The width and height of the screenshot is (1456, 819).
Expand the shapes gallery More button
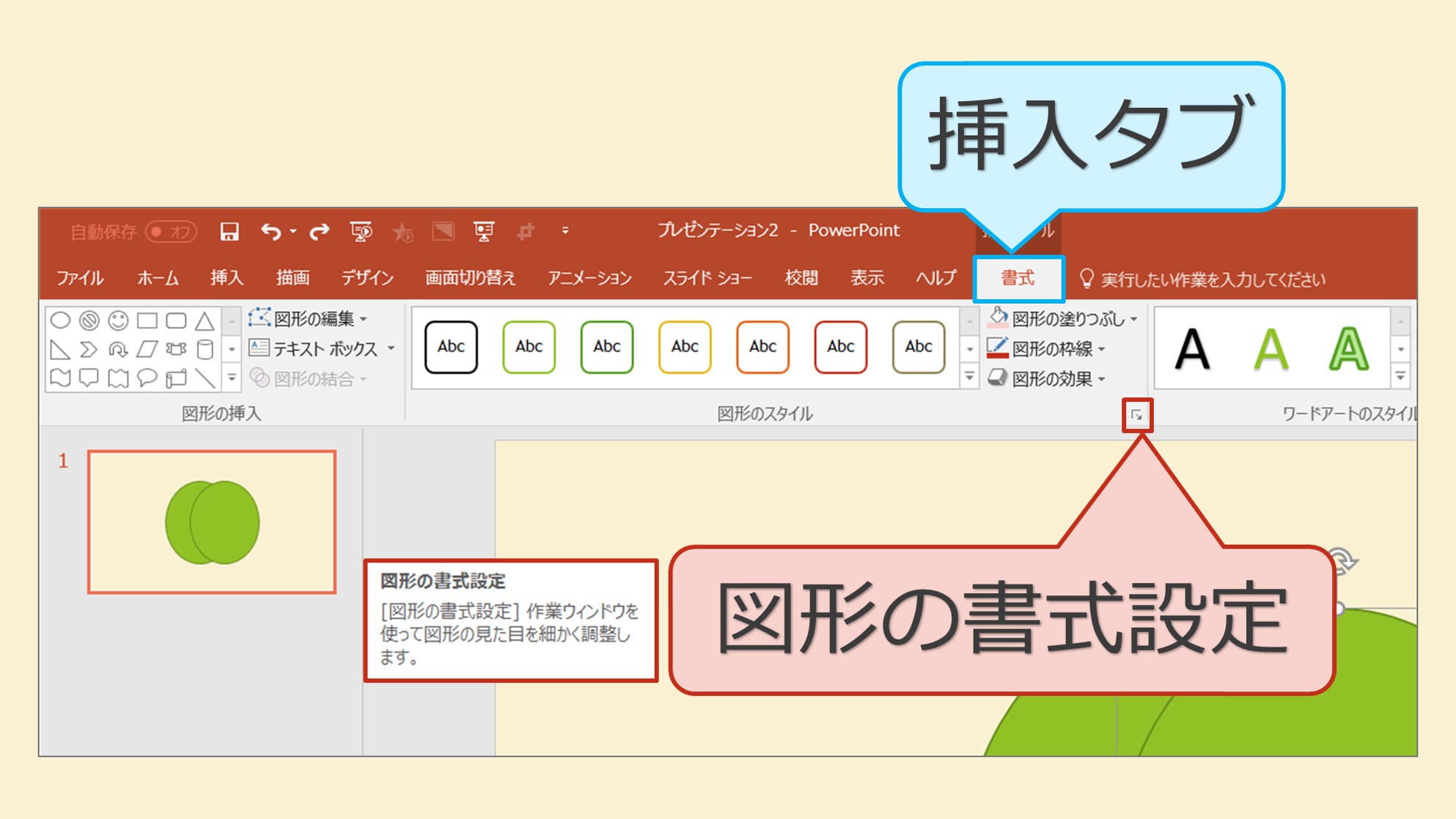[x=232, y=378]
